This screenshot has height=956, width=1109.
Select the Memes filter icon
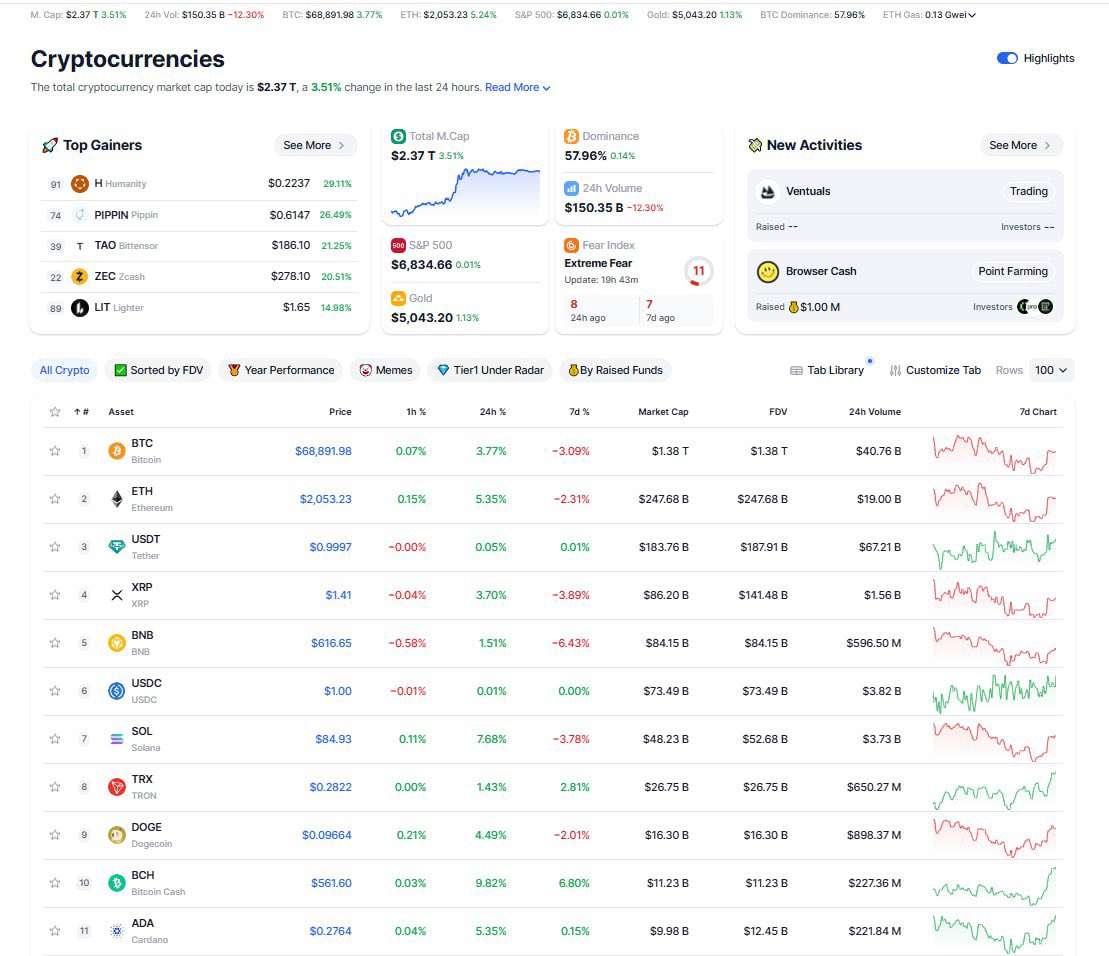(364, 370)
